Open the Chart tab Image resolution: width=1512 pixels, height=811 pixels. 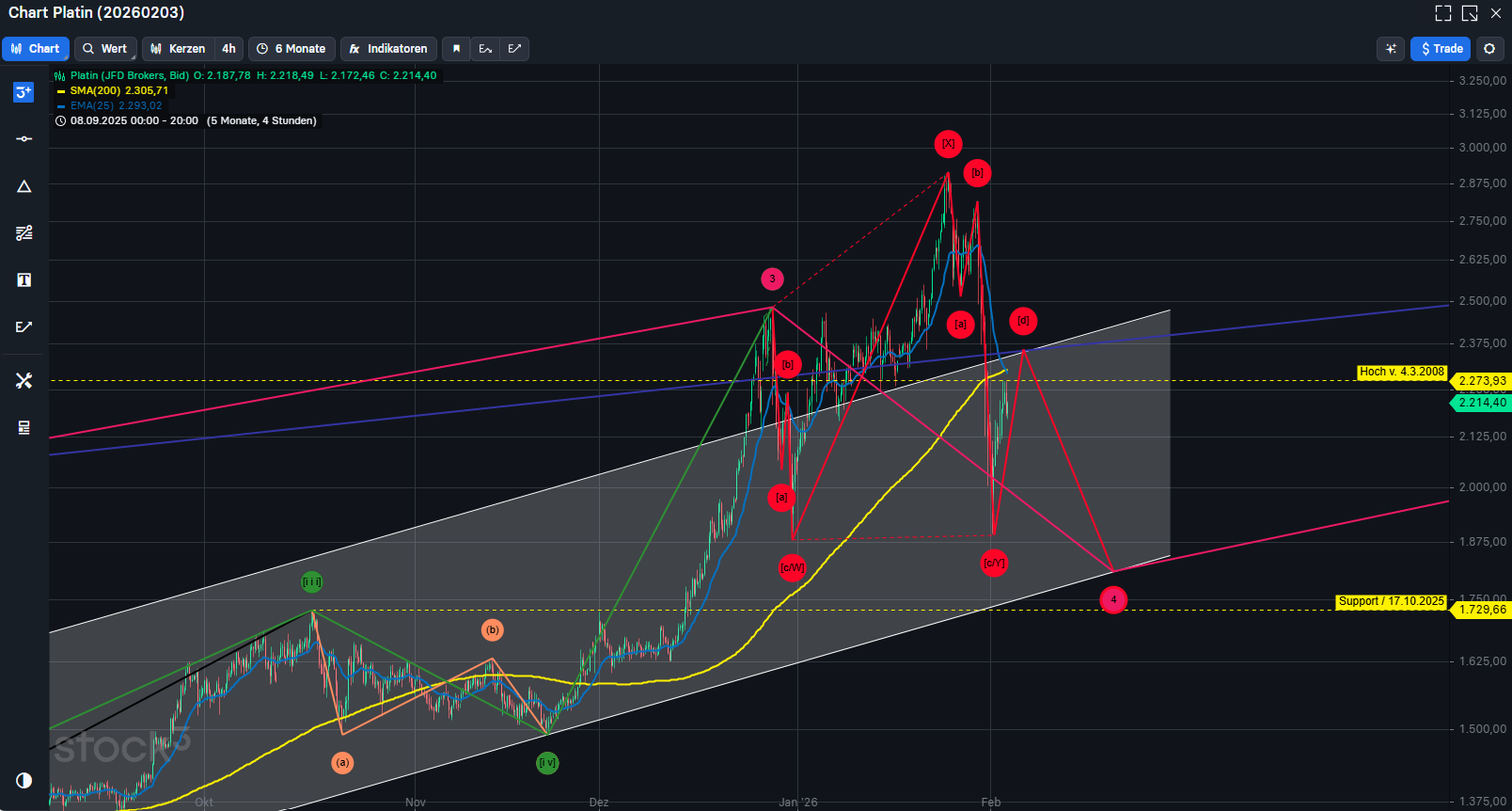coord(36,49)
